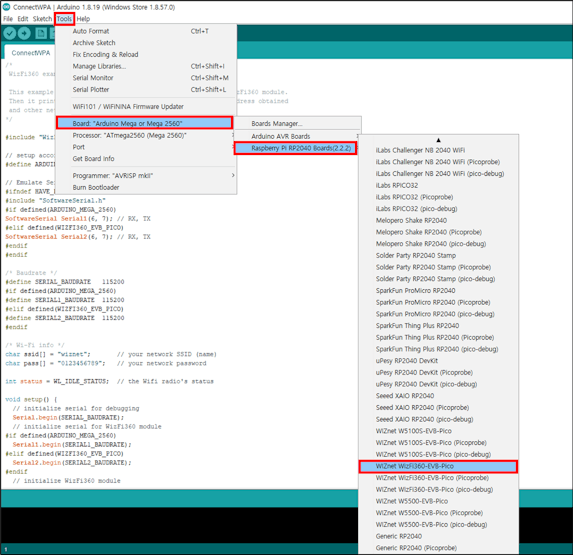573x555 pixels.
Task: Pick SparkFun ProMicro RP2040 board
Action: [439, 291]
